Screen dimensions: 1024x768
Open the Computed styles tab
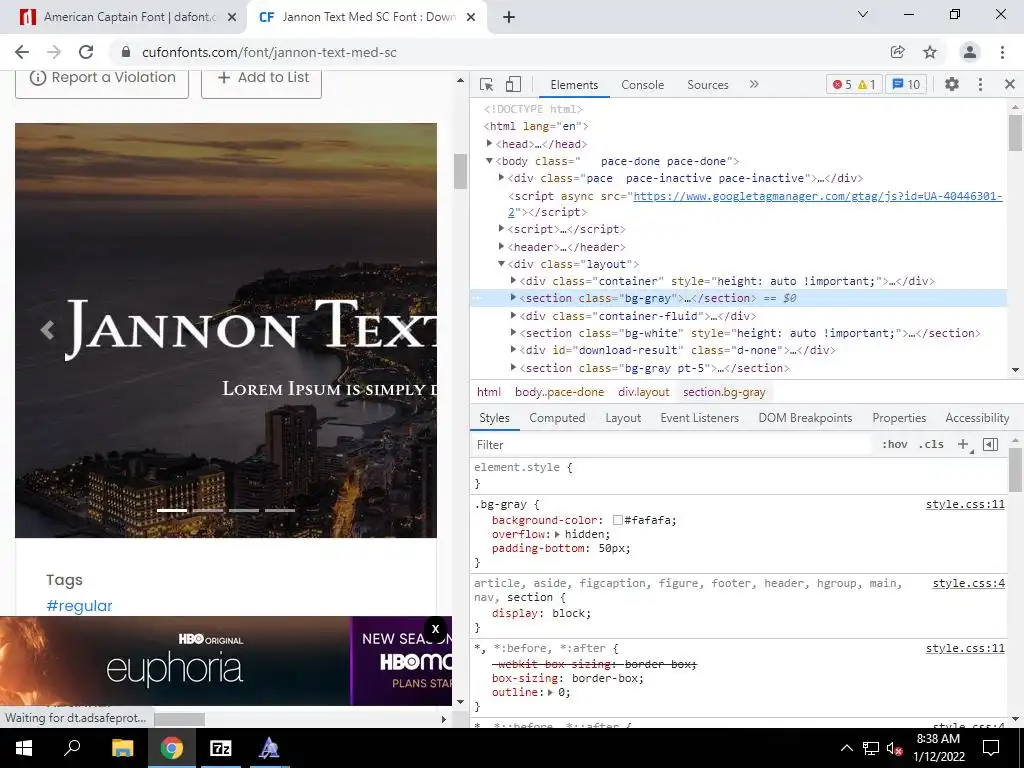click(557, 418)
